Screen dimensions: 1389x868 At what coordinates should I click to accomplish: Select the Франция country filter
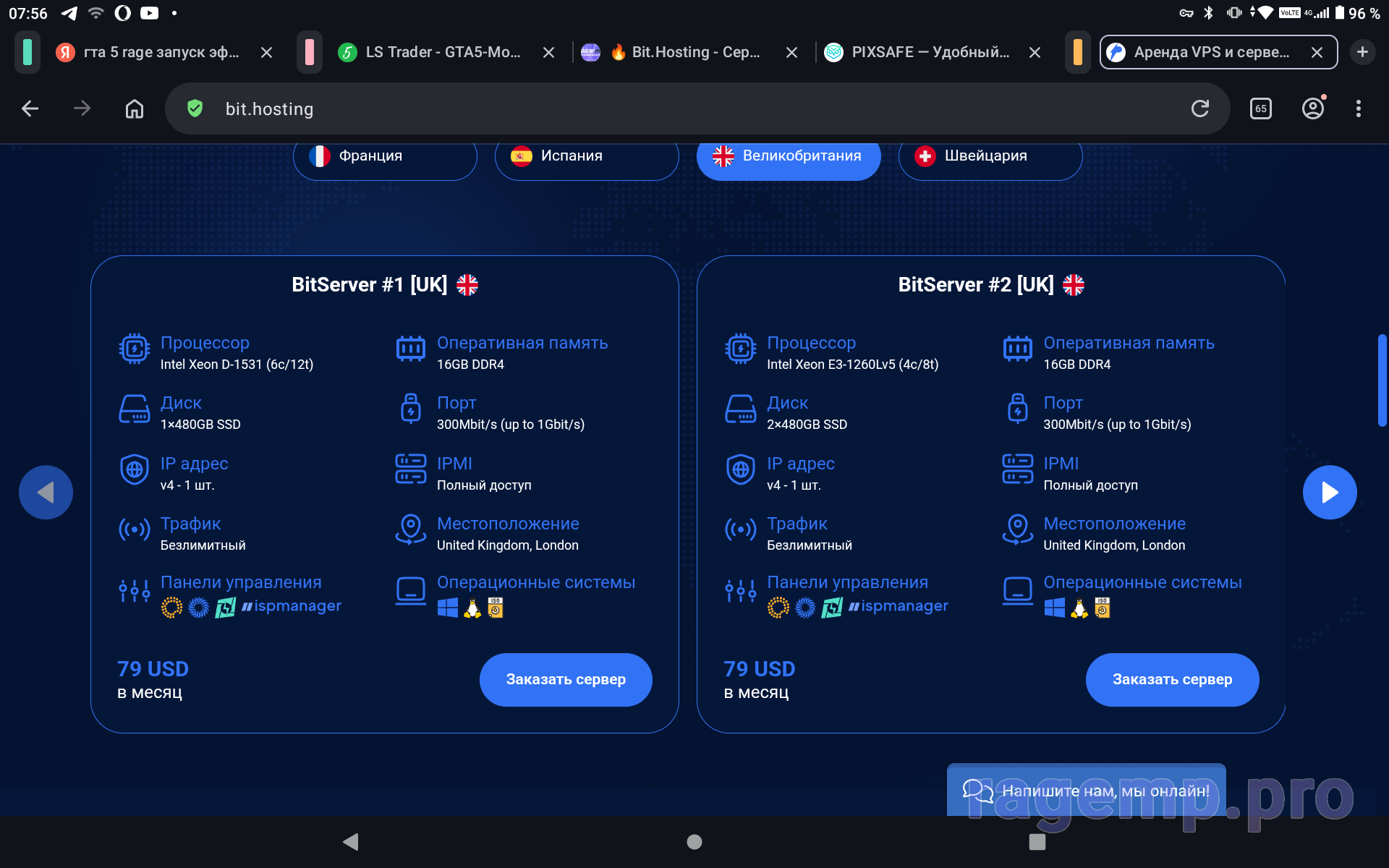(x=384, y=156)
